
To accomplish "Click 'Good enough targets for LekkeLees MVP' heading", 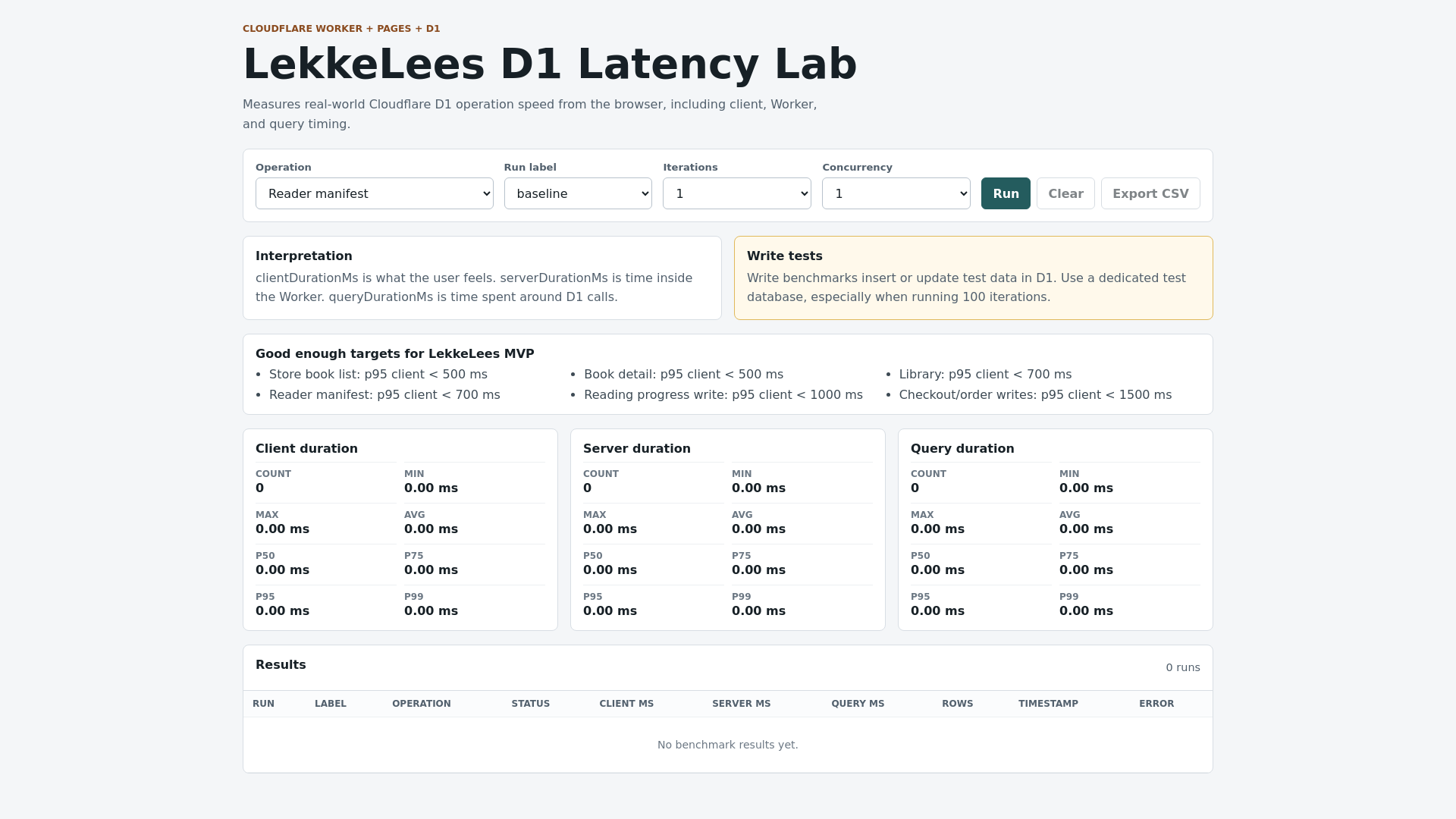I will click(x=395, y=353).
